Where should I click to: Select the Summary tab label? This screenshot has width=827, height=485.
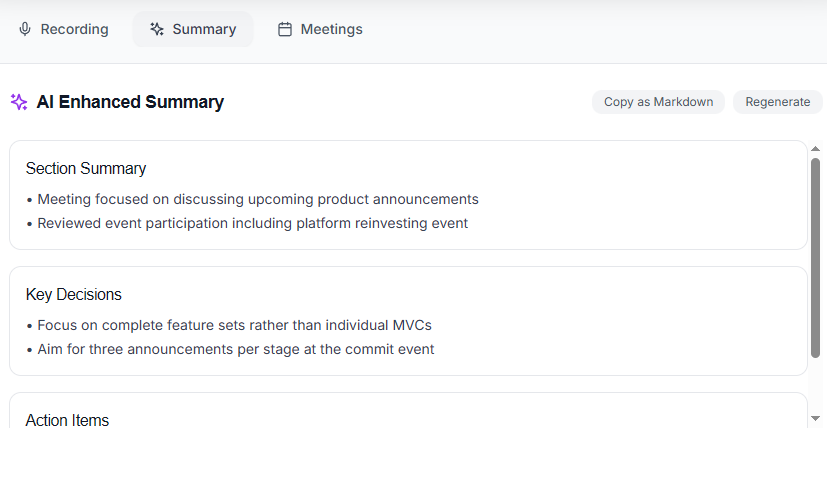coord(204,30)
